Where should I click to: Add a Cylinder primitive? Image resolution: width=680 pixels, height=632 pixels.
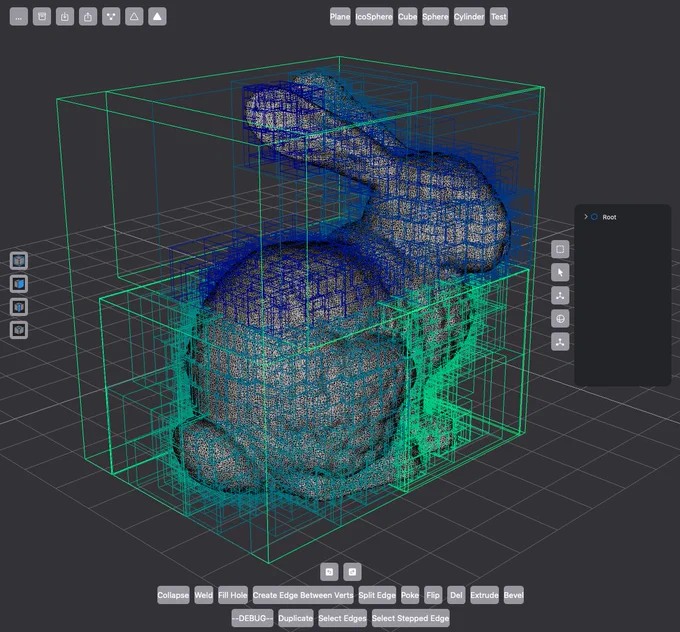tap(469, 17)
